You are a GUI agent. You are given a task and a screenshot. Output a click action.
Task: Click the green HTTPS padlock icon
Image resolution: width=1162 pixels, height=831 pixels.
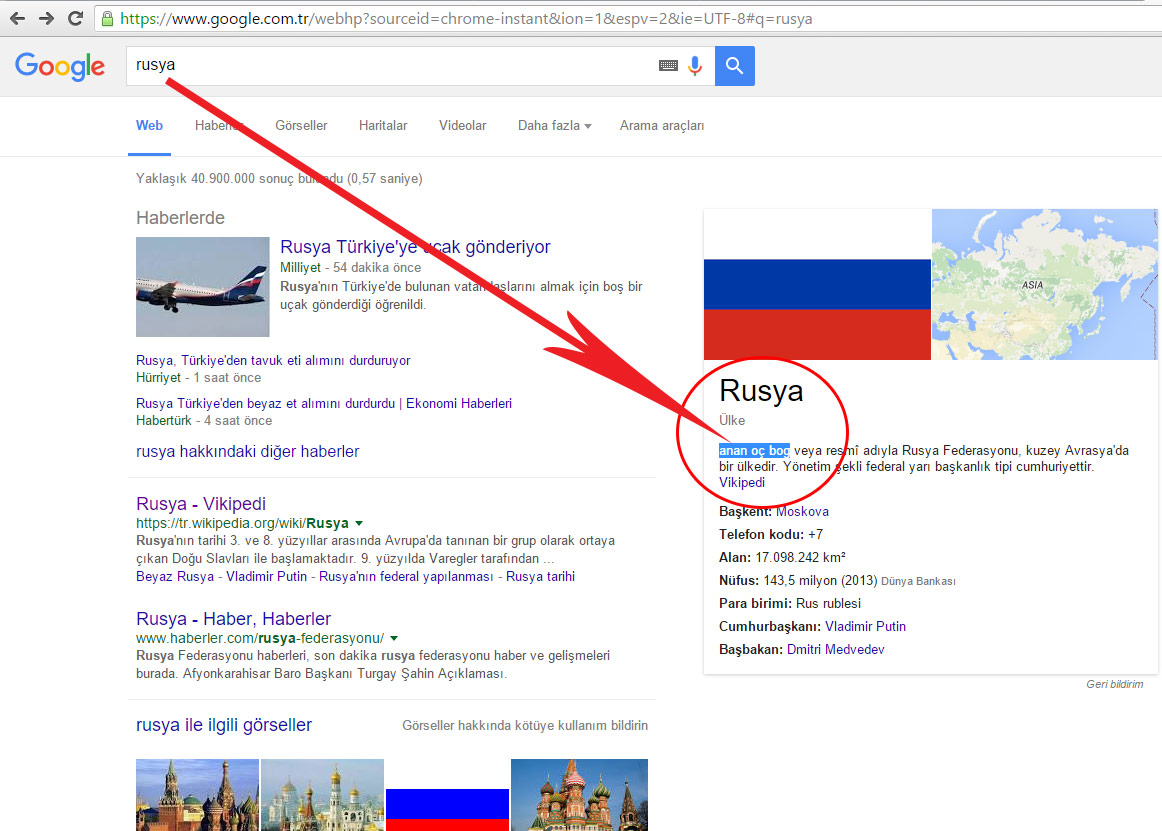[x=108, y=18]
